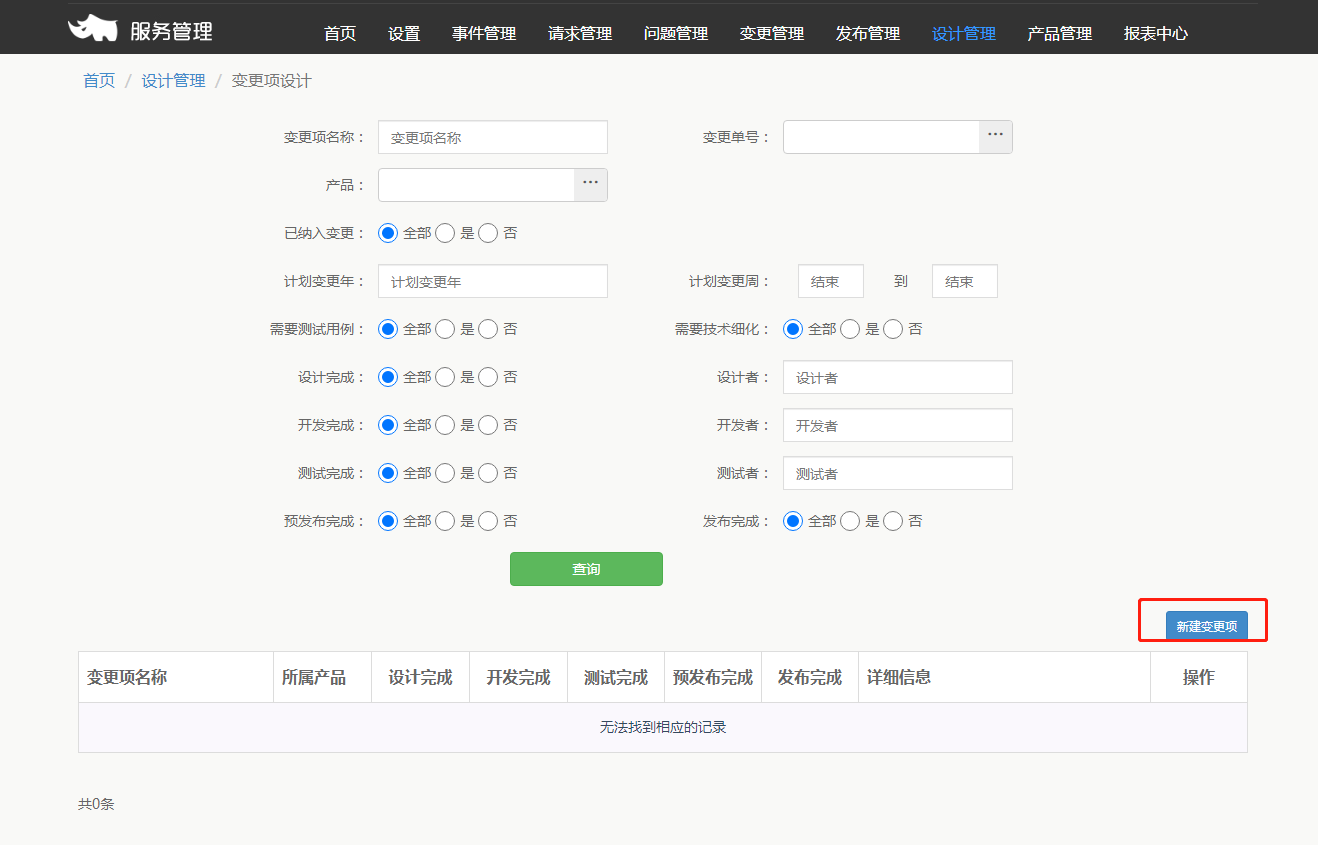The width and height of the screenshot is (1318, 845).
Task: Focus the 产品 input field
Action: [476, 185]
